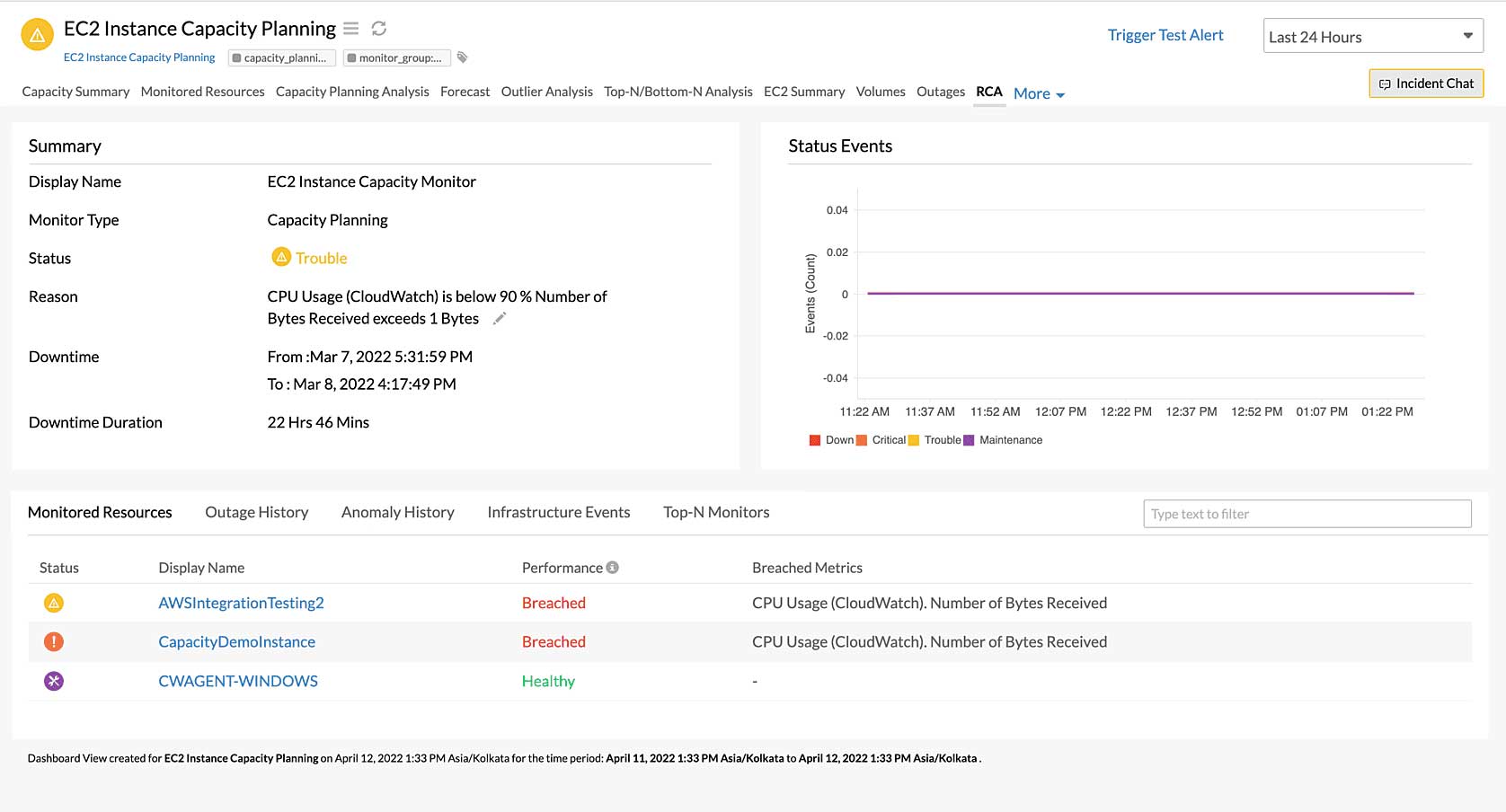Click the red Down legend color swatch
Screen dimensions: 1506x812
click(815, 439)
